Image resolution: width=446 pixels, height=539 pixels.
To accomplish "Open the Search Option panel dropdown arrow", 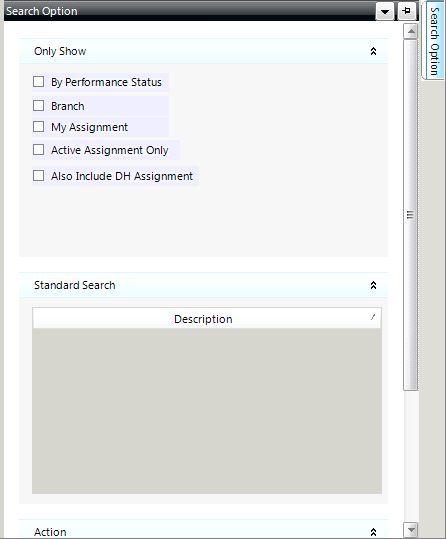I will tap(385, 12).
